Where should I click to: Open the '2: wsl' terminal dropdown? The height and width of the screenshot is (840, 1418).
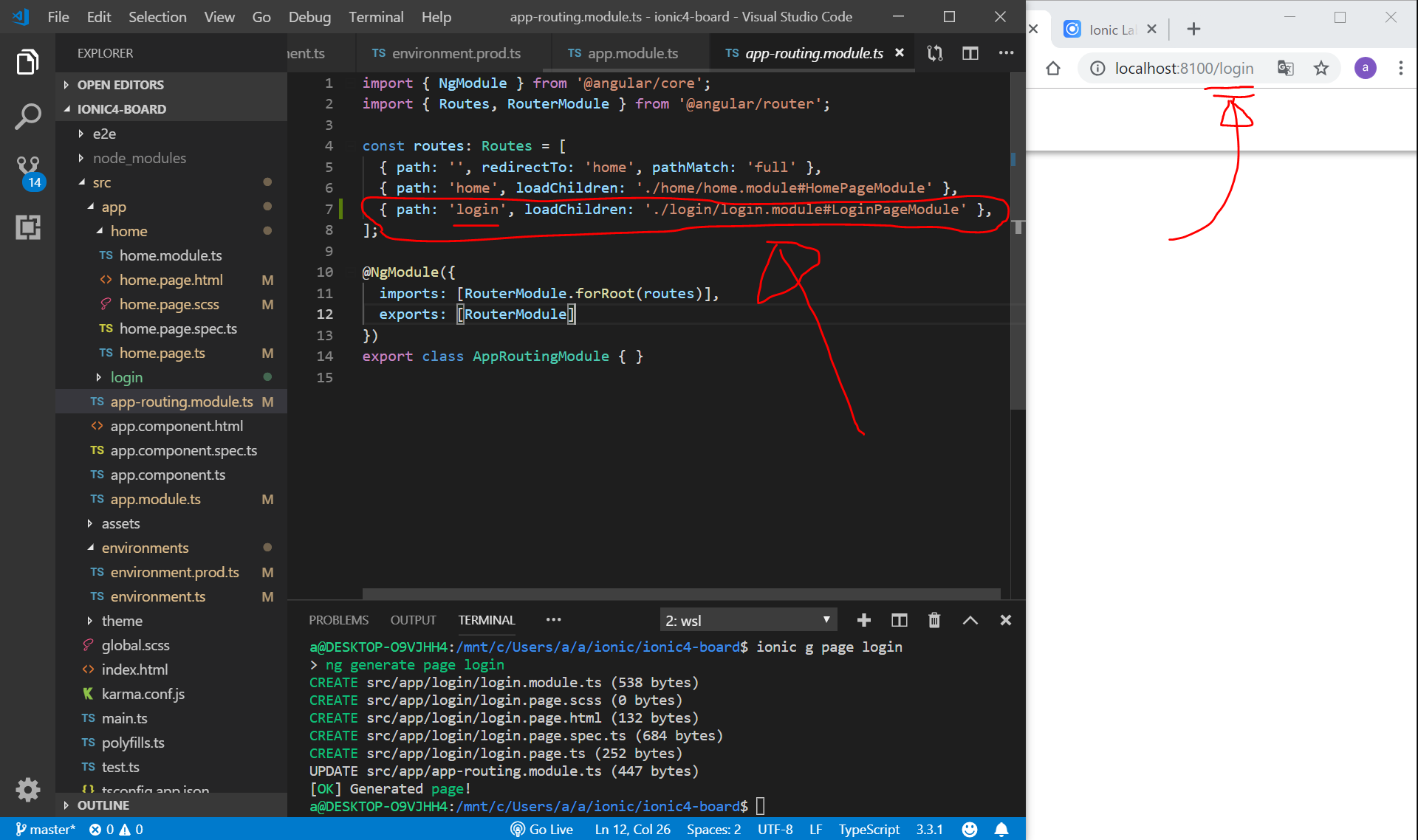tap(747, 620)
